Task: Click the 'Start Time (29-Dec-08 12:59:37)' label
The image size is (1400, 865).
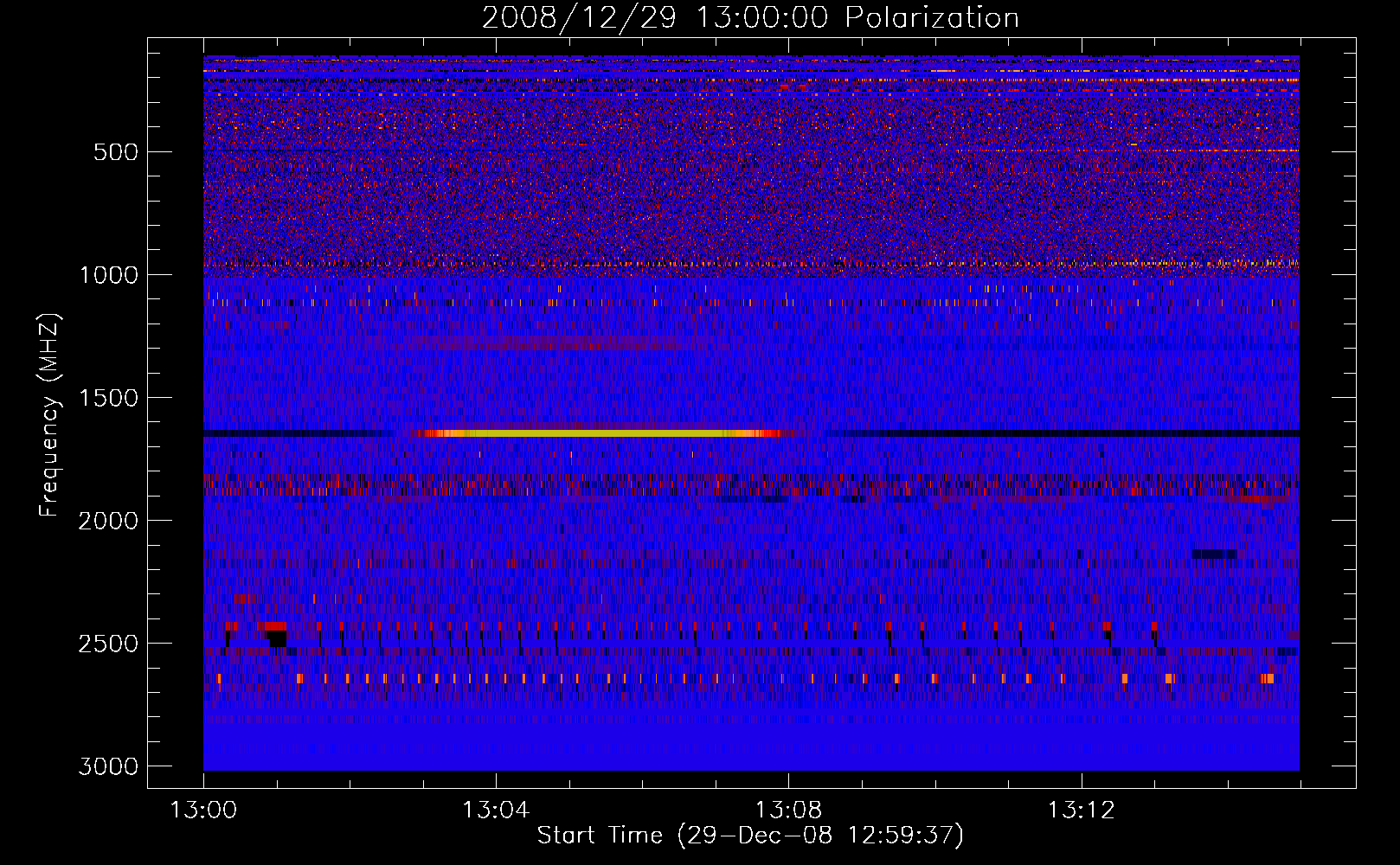Action: pyautogui.click(x=750, y=836)
